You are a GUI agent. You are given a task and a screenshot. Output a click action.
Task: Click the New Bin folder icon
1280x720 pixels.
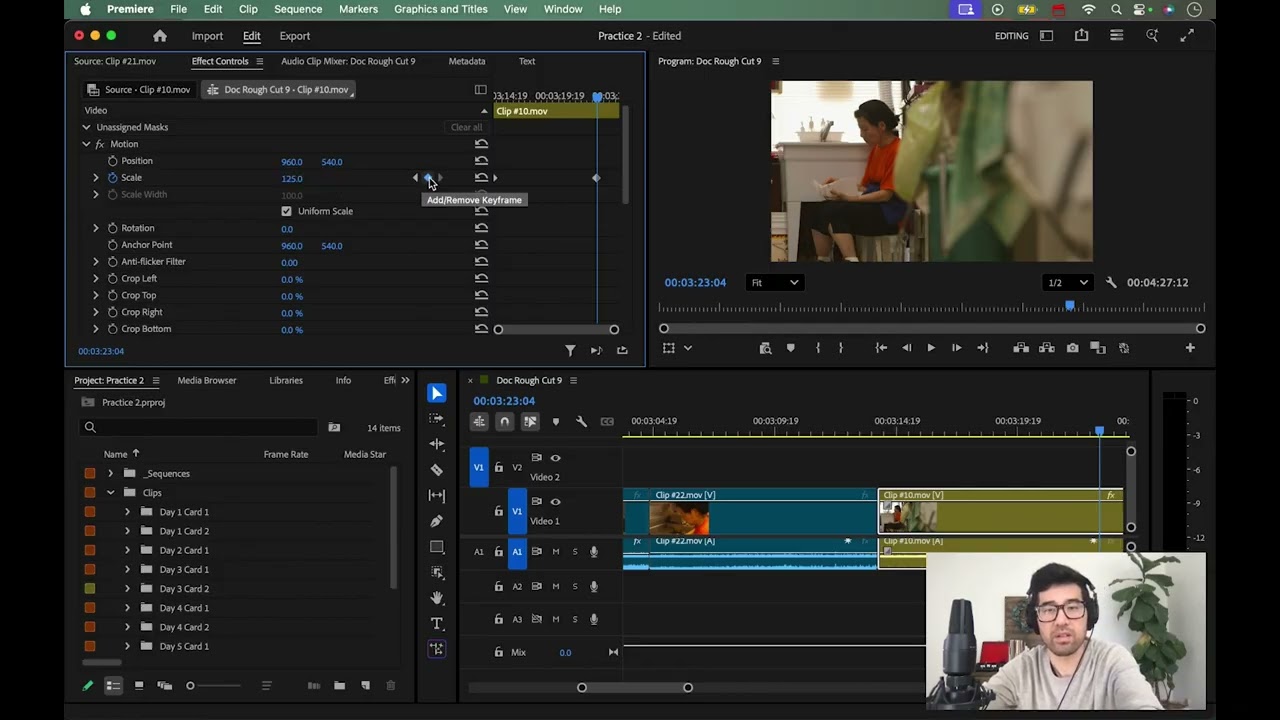[339, 686]
